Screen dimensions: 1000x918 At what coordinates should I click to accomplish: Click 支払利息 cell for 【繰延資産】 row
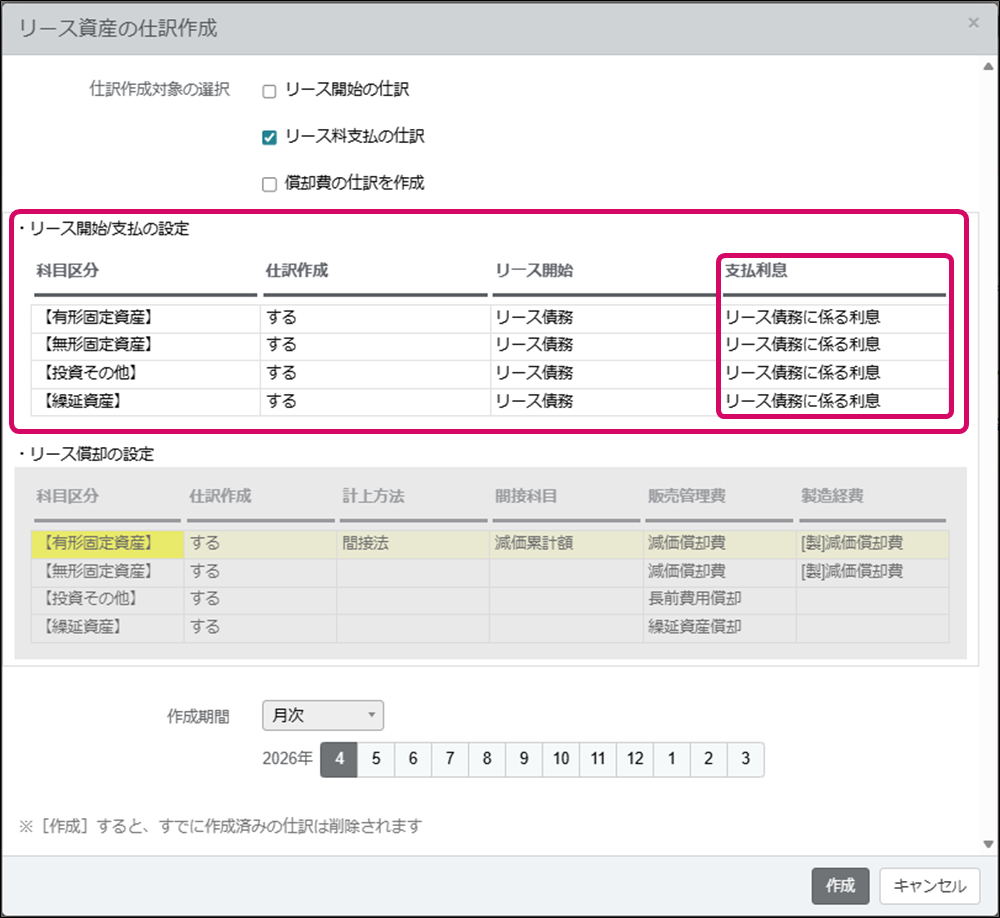[x=832, y=401]
